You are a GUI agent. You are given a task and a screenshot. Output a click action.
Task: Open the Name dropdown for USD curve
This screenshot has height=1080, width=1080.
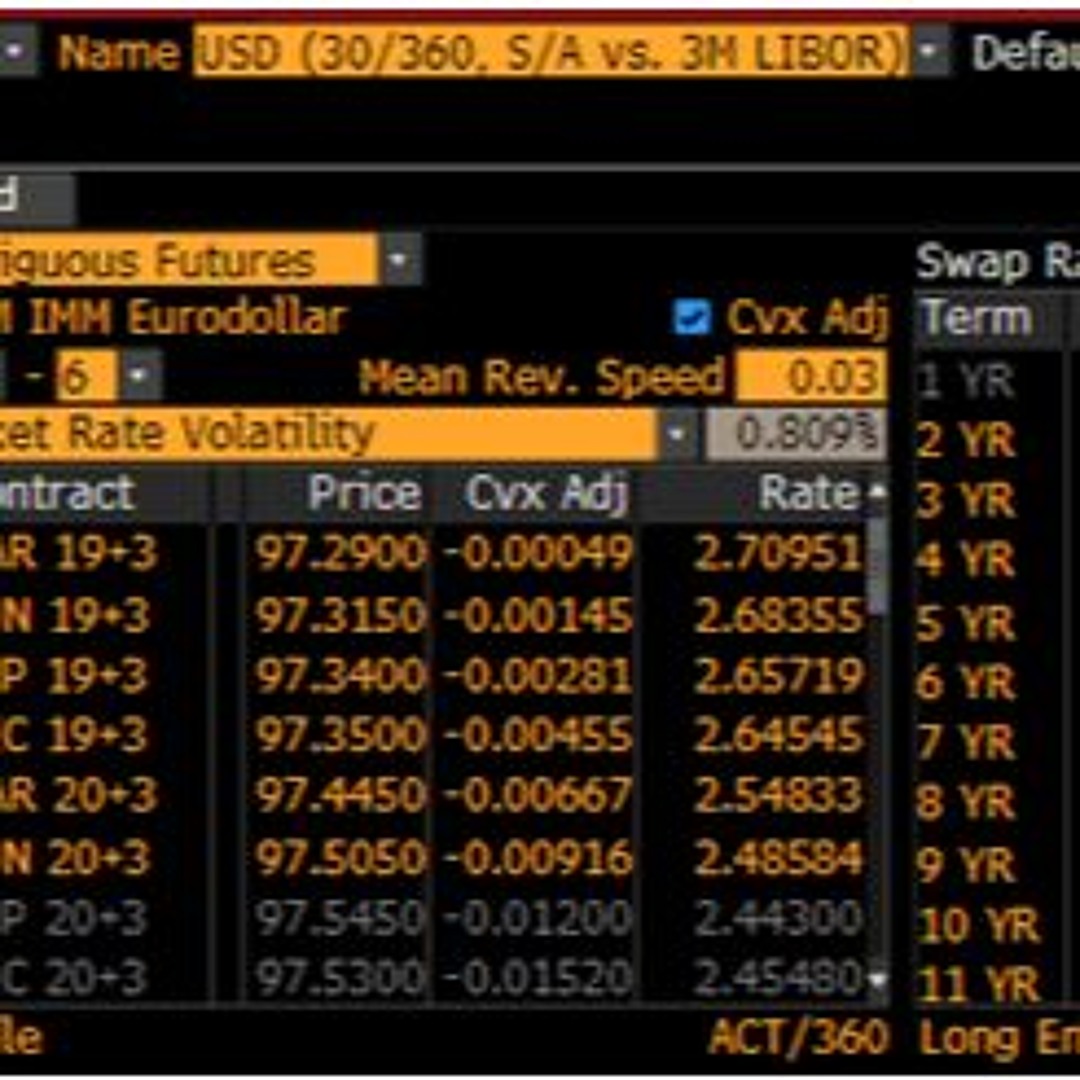930,51
